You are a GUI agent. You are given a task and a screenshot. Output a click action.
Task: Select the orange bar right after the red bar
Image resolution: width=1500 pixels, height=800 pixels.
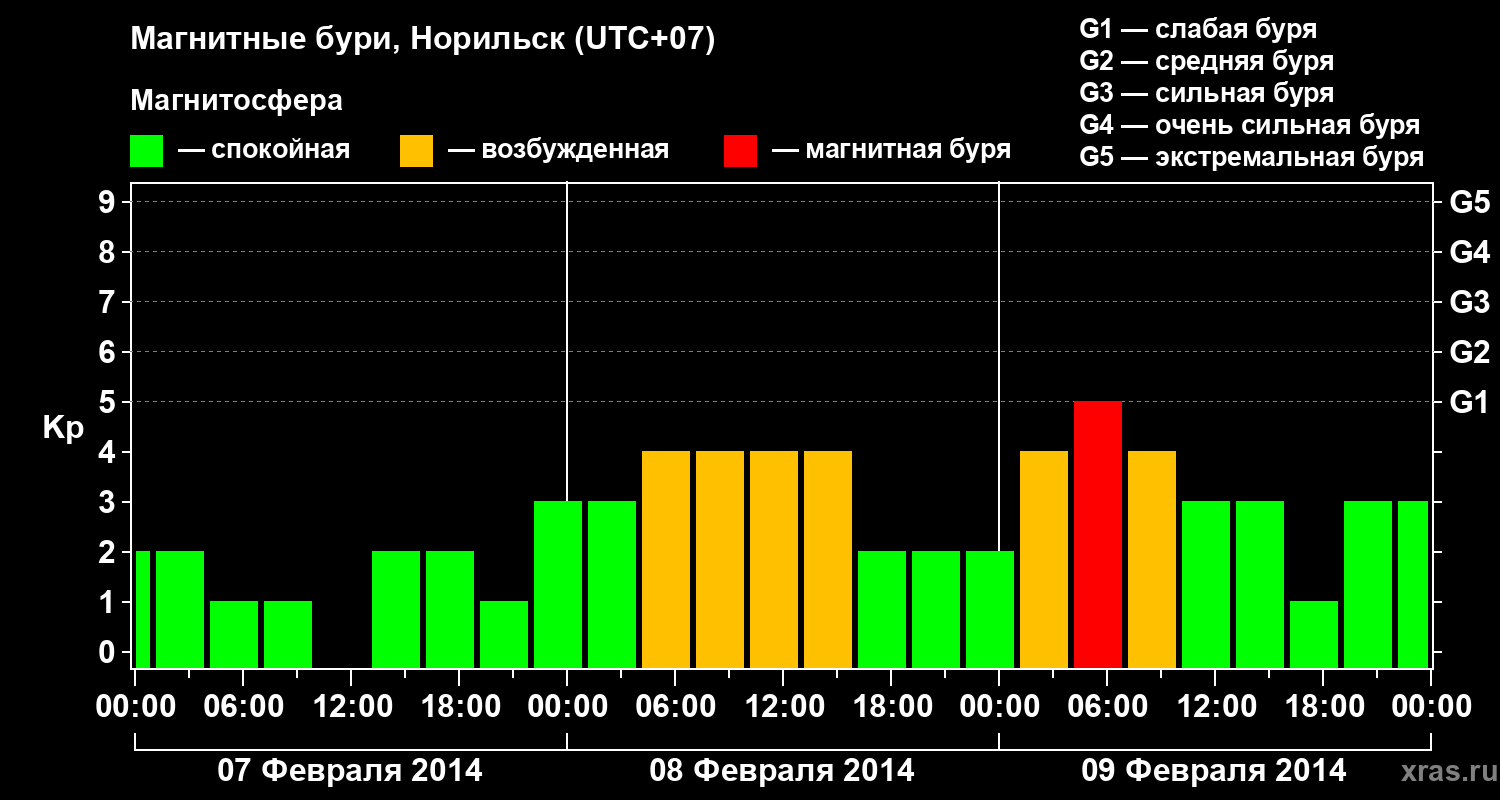tap(1152, 560)
